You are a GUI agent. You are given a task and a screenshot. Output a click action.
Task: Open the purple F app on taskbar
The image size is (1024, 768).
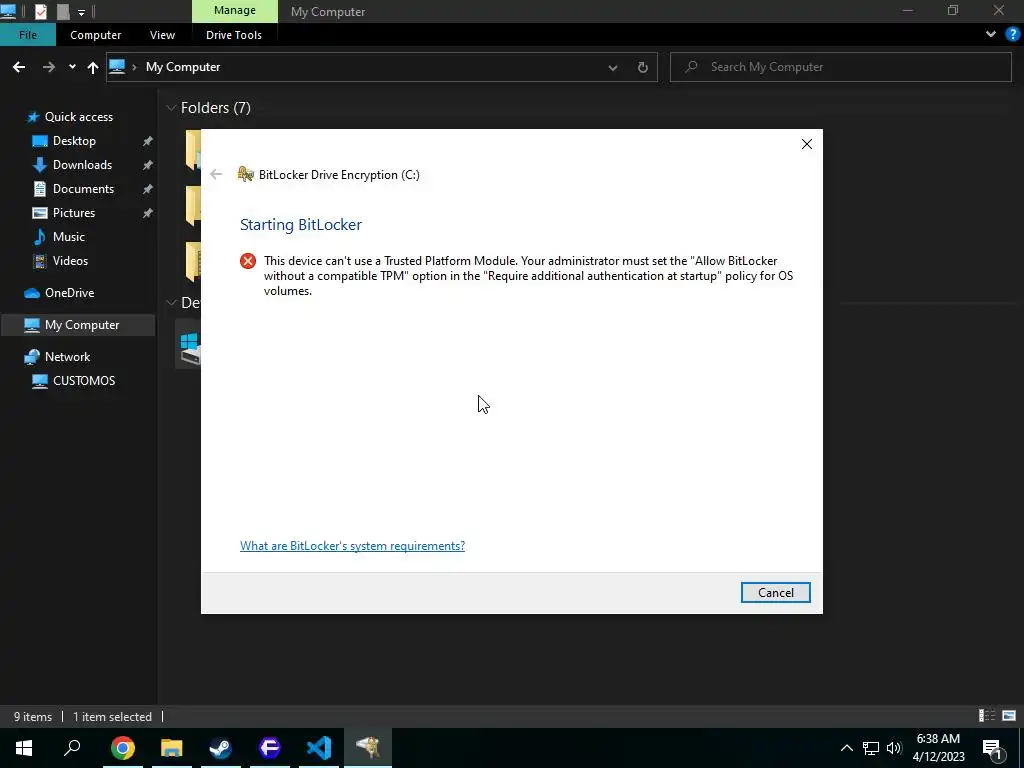(x=269, y=748)
